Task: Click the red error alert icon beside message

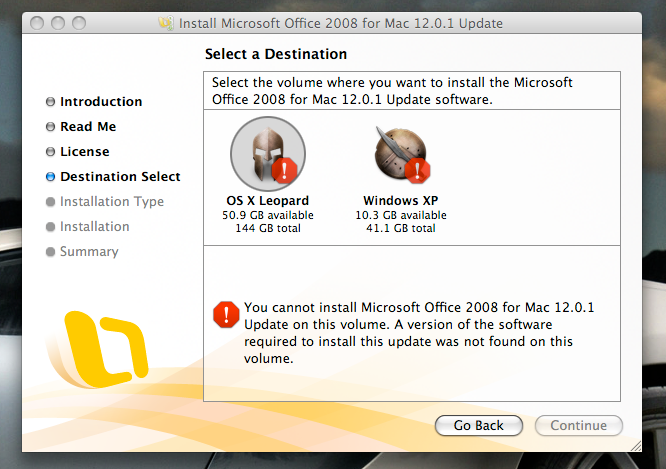Action: (x=226, y=315)
